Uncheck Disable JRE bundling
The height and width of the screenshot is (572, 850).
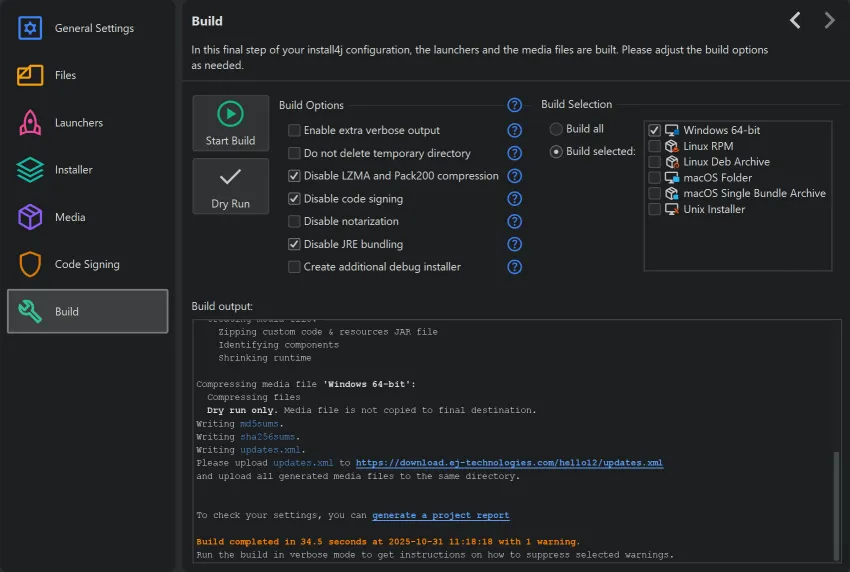294,244
